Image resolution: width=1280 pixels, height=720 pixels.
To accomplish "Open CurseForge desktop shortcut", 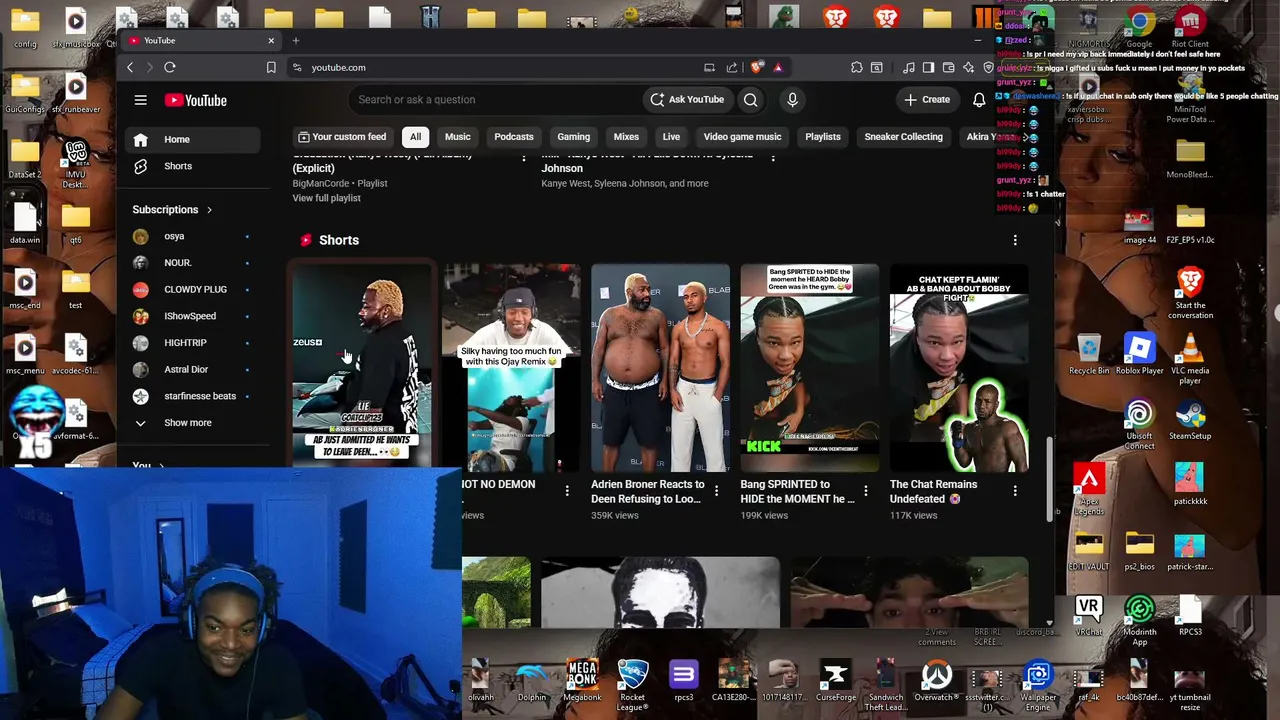I will 835,680.
